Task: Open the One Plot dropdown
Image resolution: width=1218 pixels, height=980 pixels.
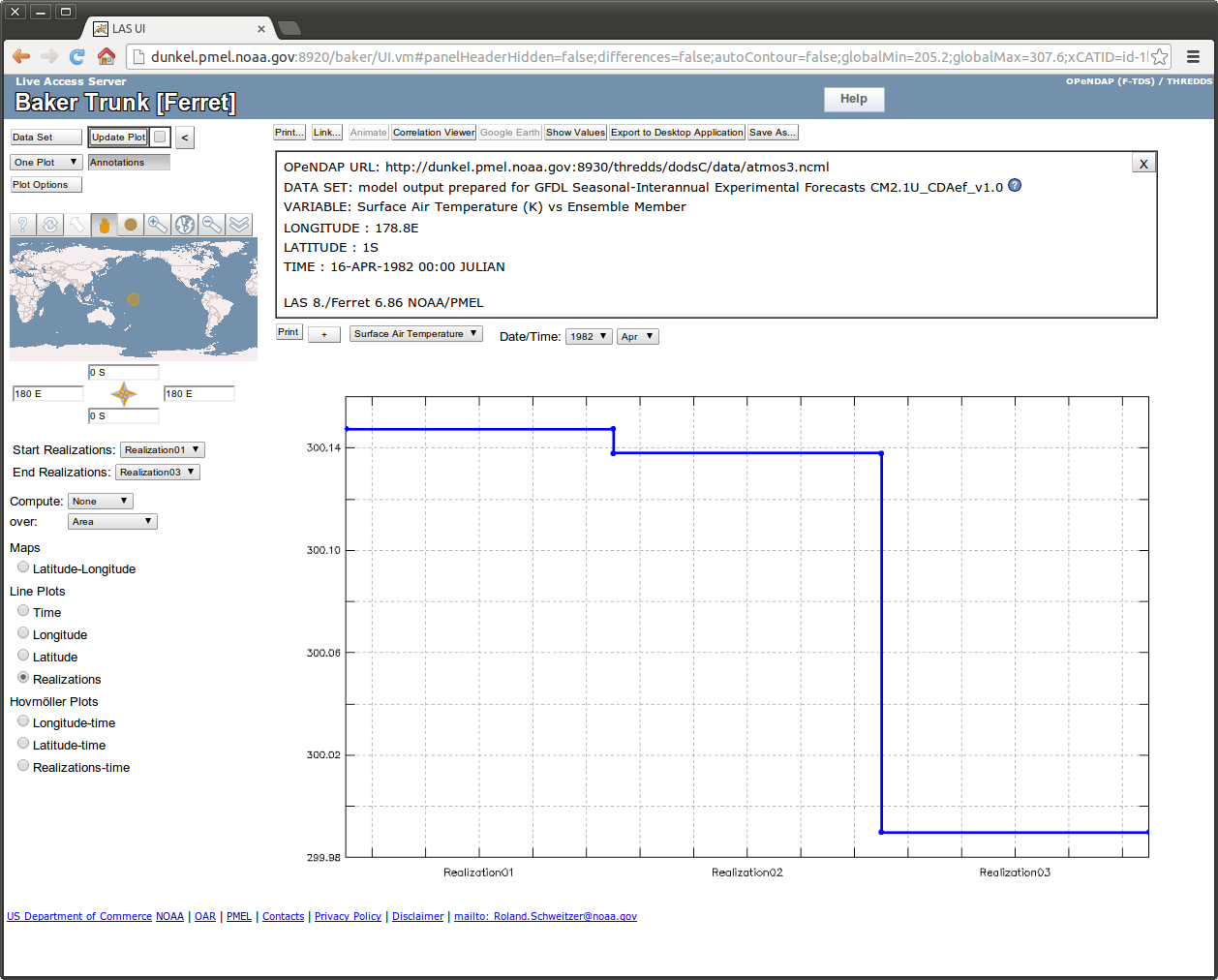Action: [x=46, y=162]
